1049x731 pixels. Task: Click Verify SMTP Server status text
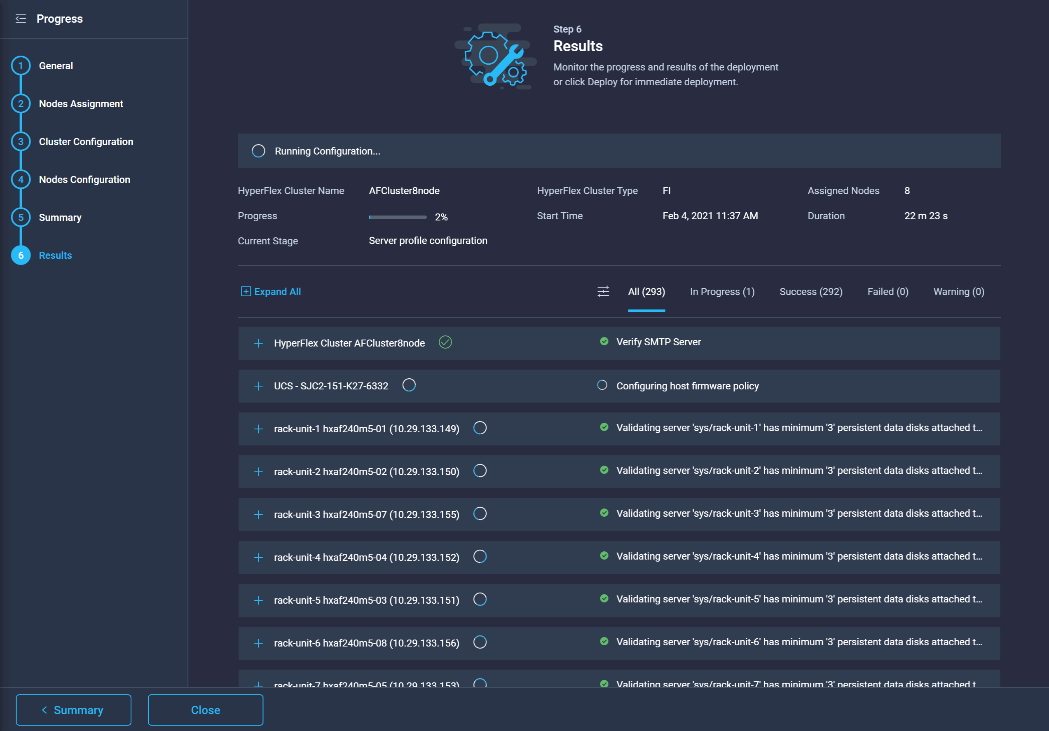click(658, 341)
